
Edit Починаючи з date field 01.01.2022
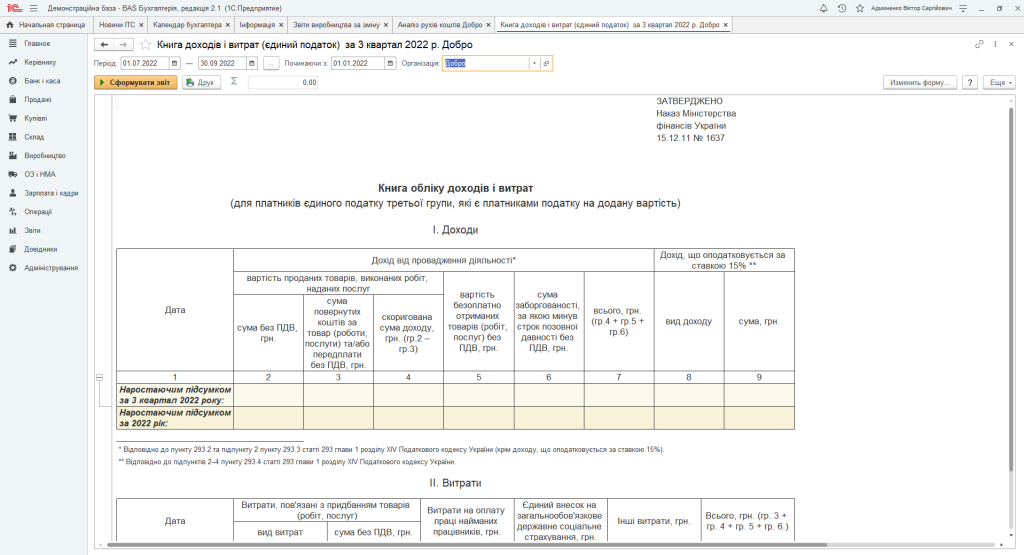(358, 63)
